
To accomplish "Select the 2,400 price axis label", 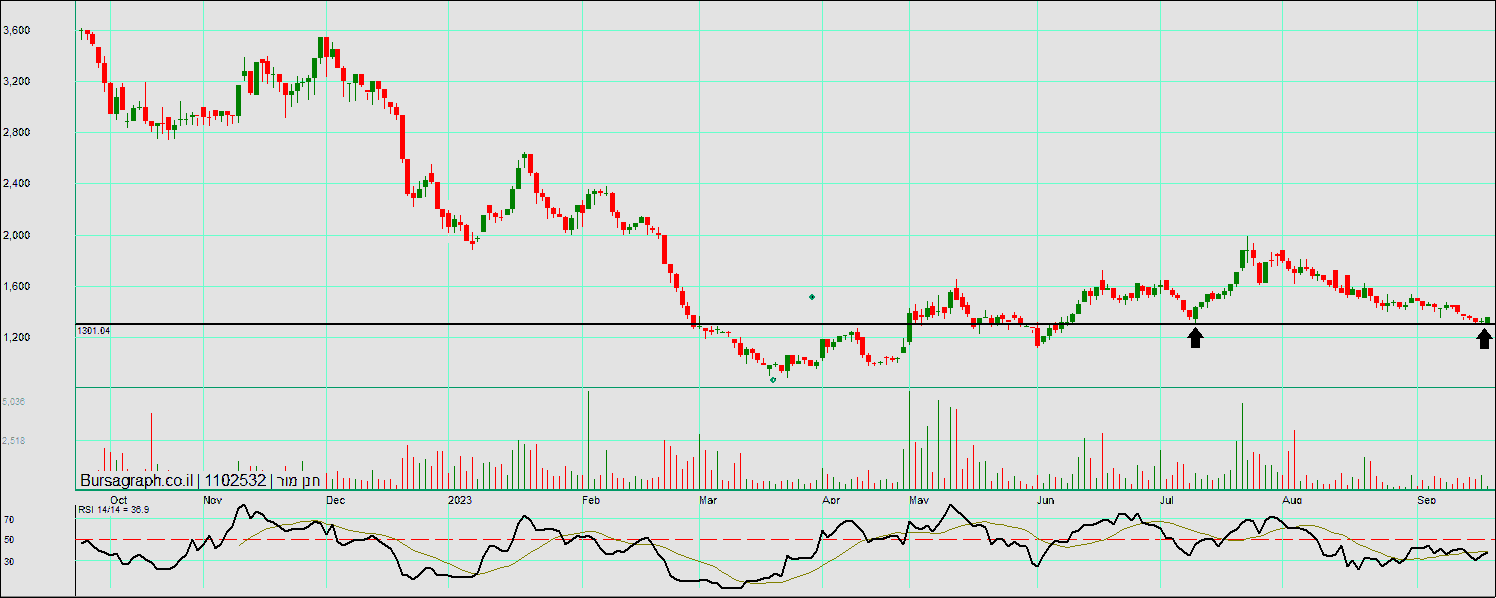I will tap(17, 183).
